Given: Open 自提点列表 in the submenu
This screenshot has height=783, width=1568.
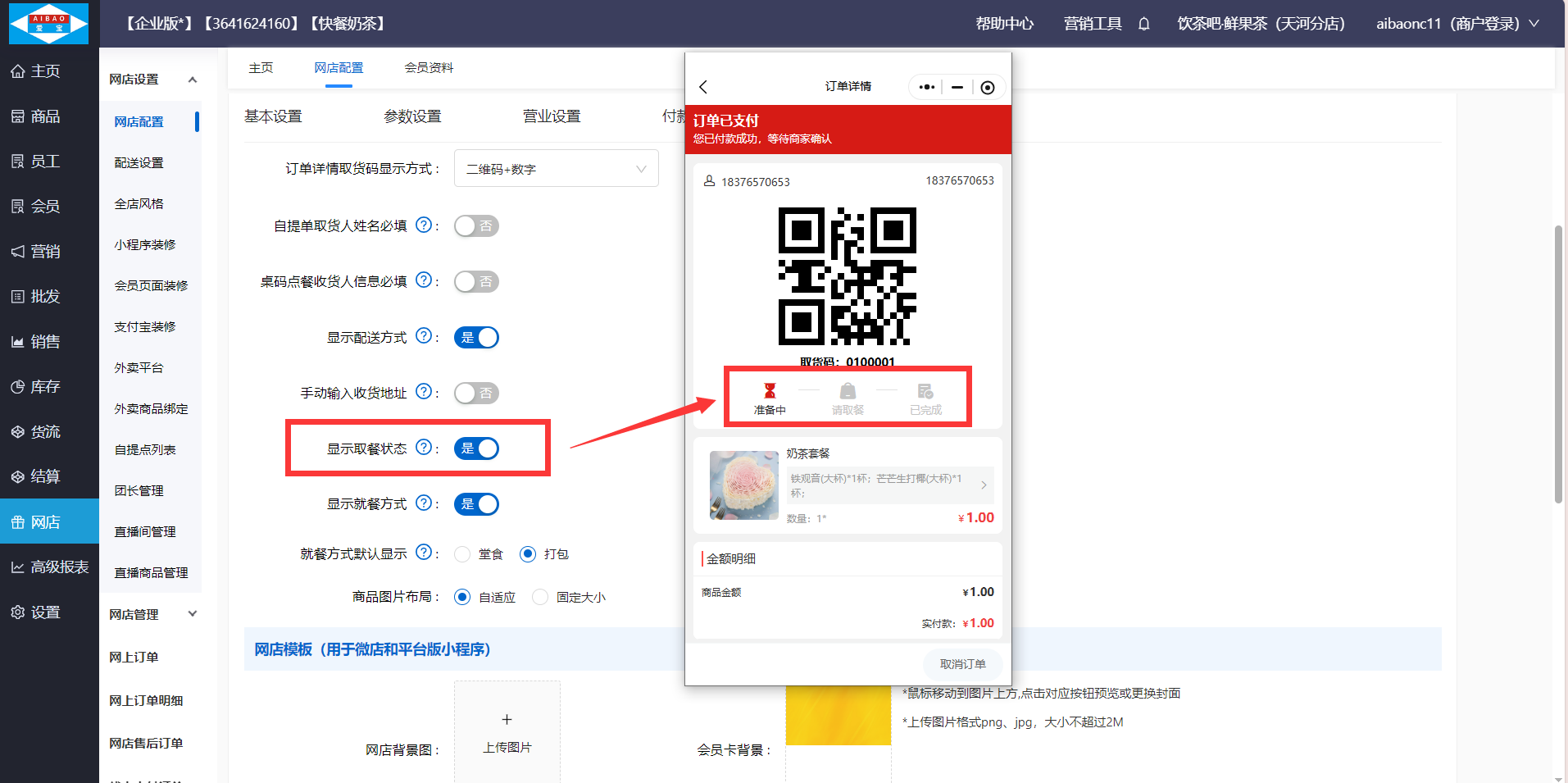Looking at the screenshot, I should (145, 450).
